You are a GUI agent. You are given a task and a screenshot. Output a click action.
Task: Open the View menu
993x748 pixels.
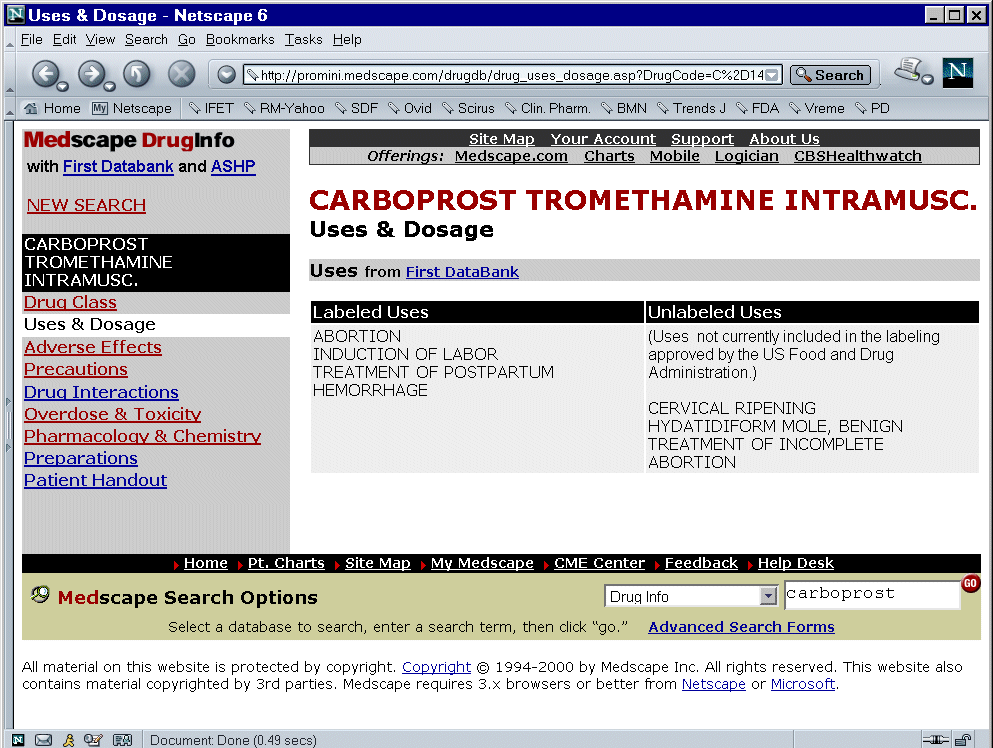click(x=100, y=39)
